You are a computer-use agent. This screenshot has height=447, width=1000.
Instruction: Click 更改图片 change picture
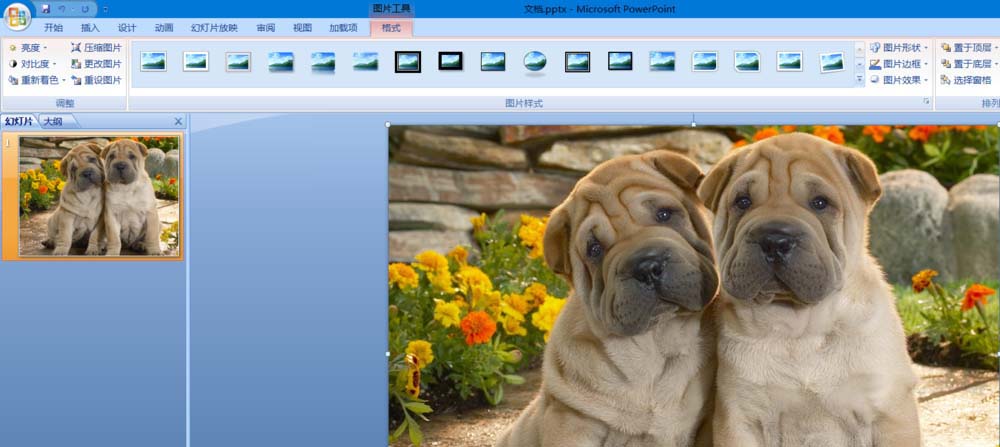pyautogui.click(x=96, y=64)
